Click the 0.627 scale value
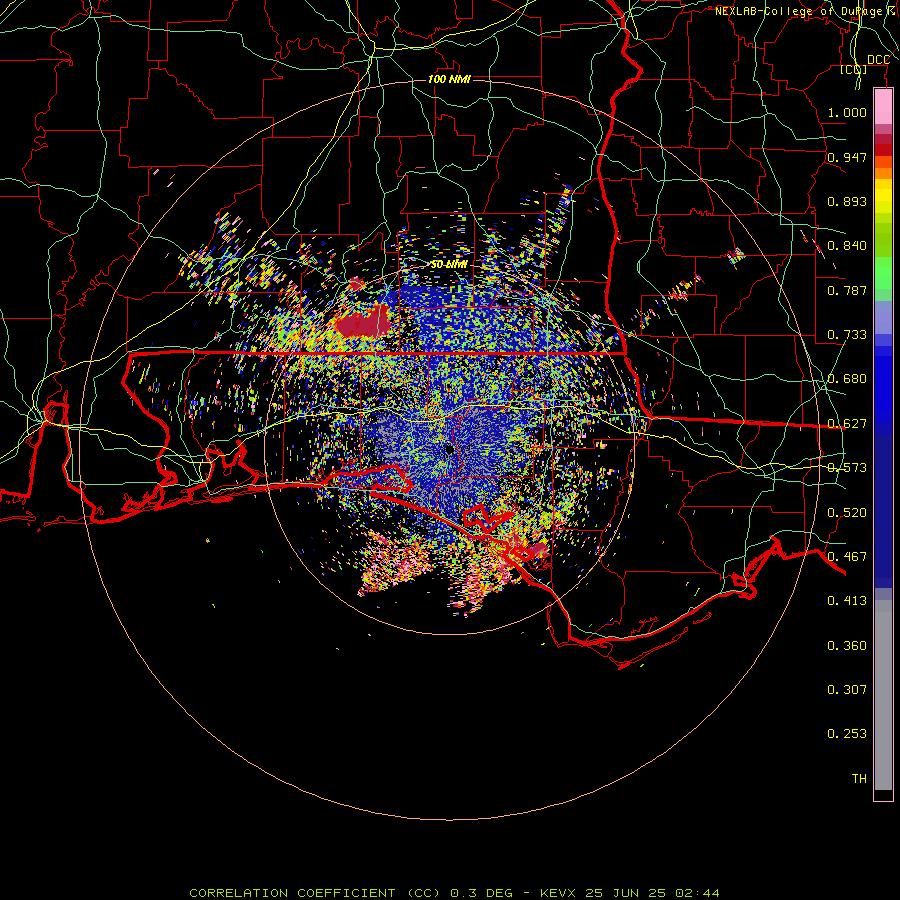Viewport: 900px width, 900px height. click(847, 424)
